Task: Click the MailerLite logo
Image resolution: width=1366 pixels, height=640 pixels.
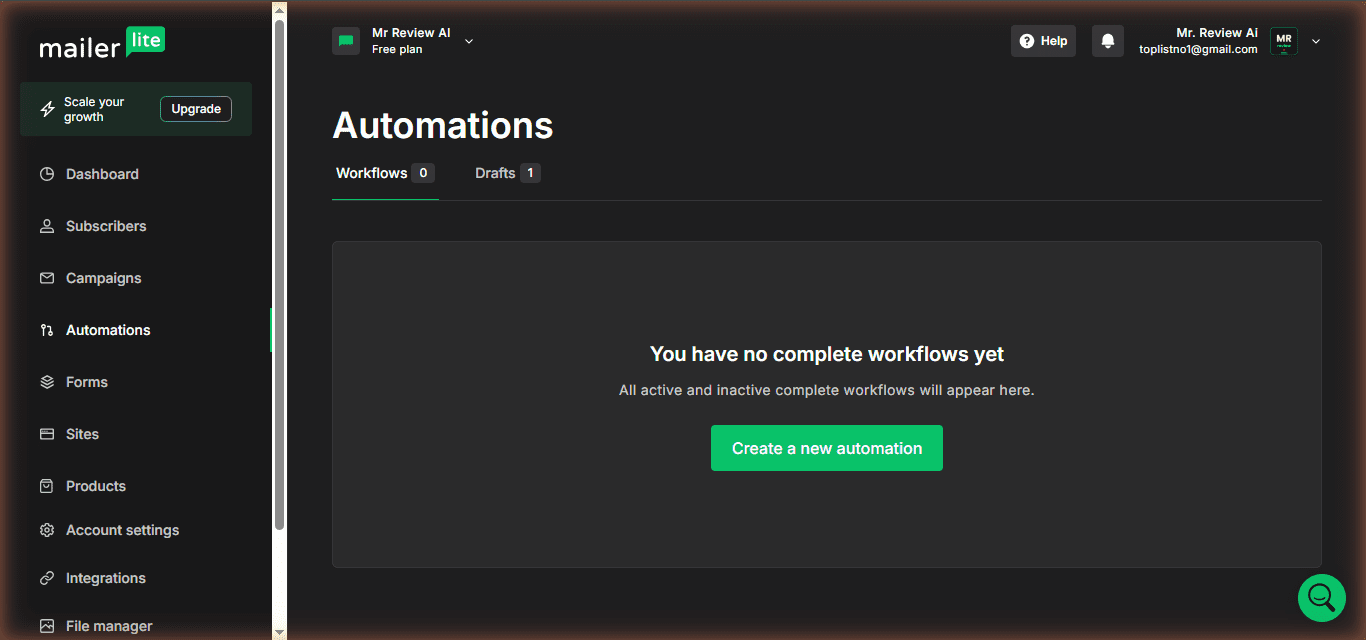Action: (x=102, y=43)
